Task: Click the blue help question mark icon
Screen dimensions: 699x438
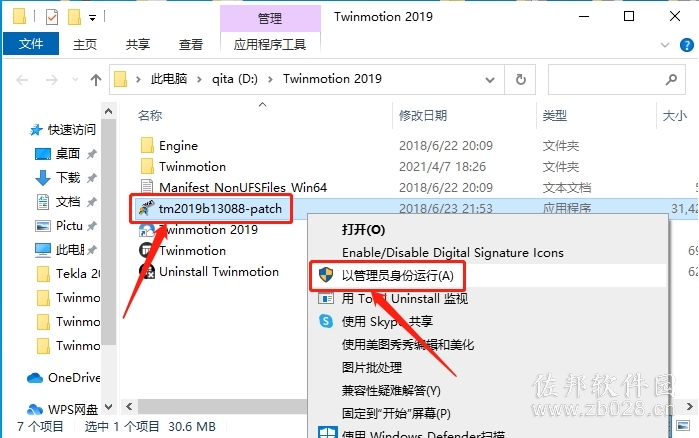Action: 687,45
